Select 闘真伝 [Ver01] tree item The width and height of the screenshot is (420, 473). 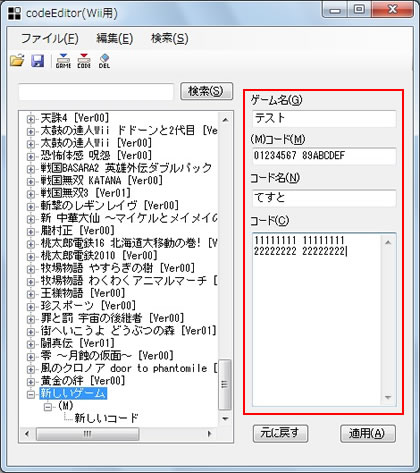tap(77, 343)
